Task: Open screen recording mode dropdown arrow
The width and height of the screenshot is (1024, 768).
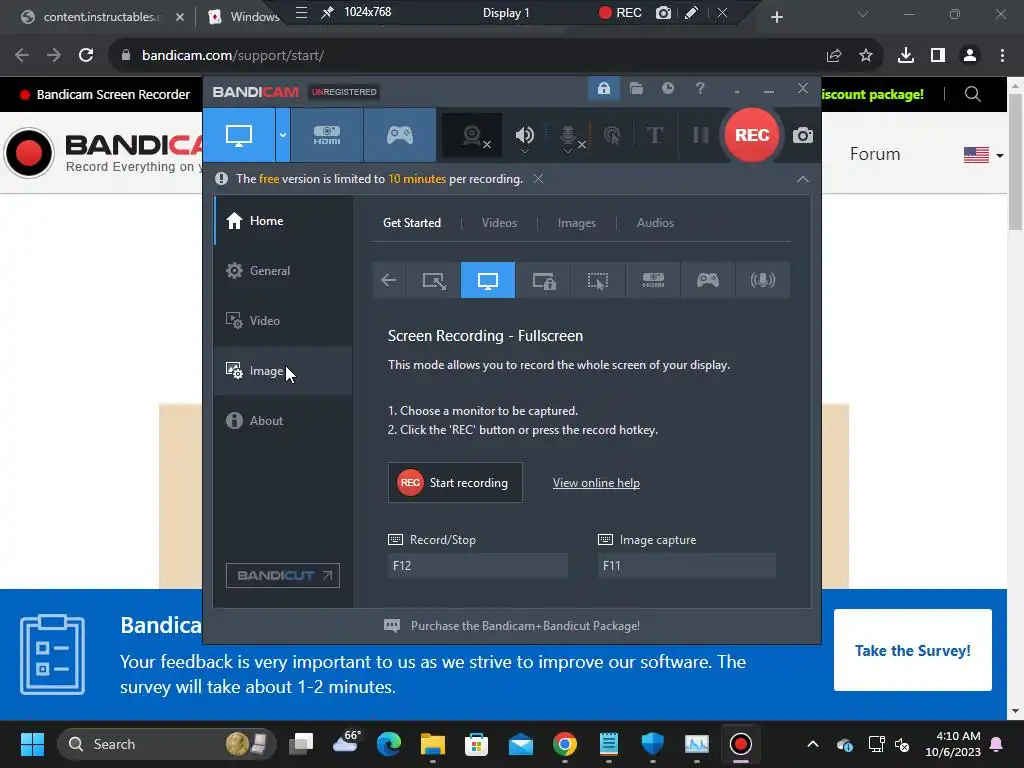Action: tap(283, 135)
